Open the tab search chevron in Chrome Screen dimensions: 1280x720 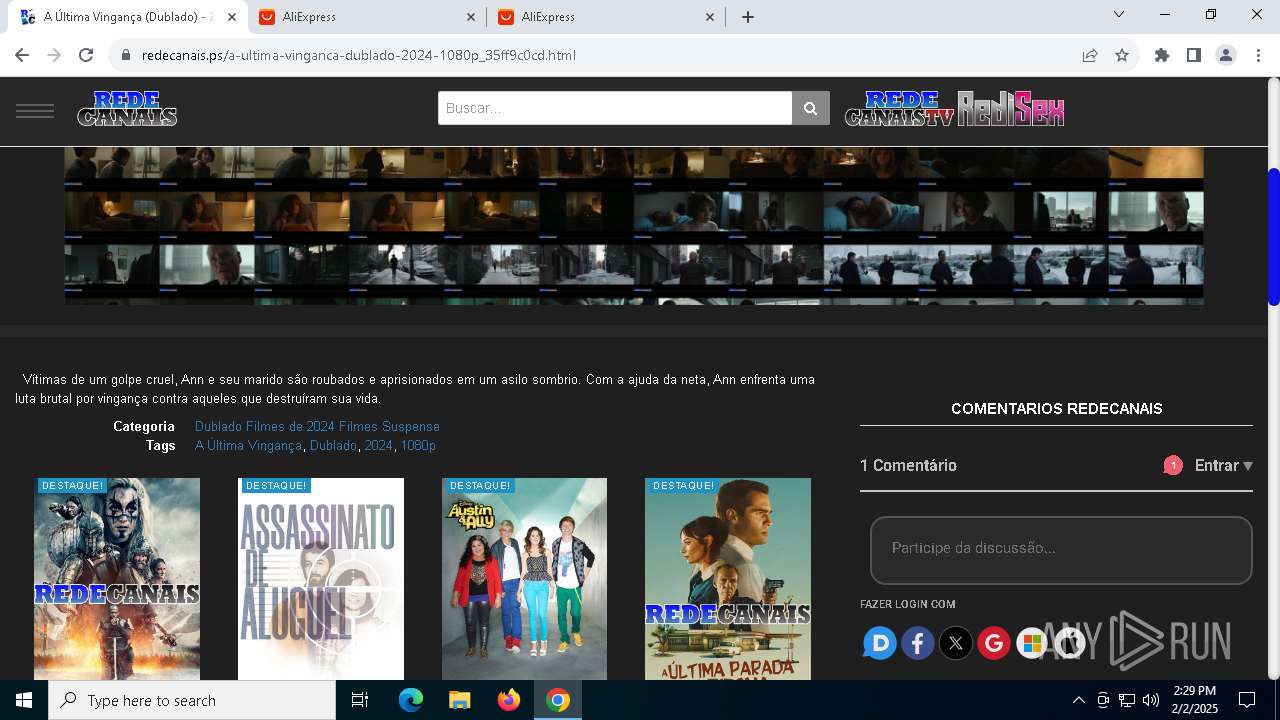1119,15
